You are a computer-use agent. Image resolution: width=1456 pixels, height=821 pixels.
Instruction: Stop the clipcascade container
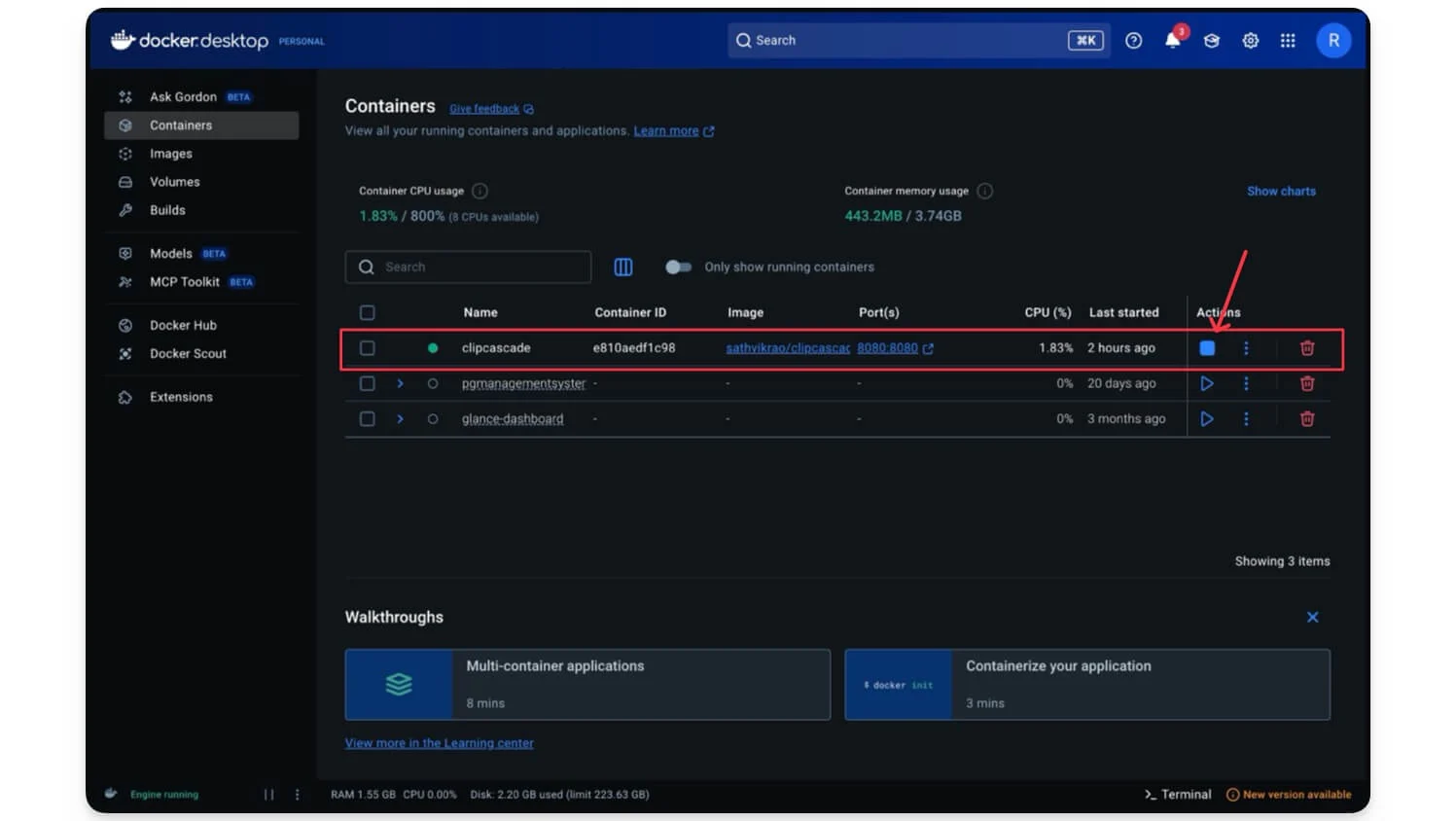(x=1207, y=348)
